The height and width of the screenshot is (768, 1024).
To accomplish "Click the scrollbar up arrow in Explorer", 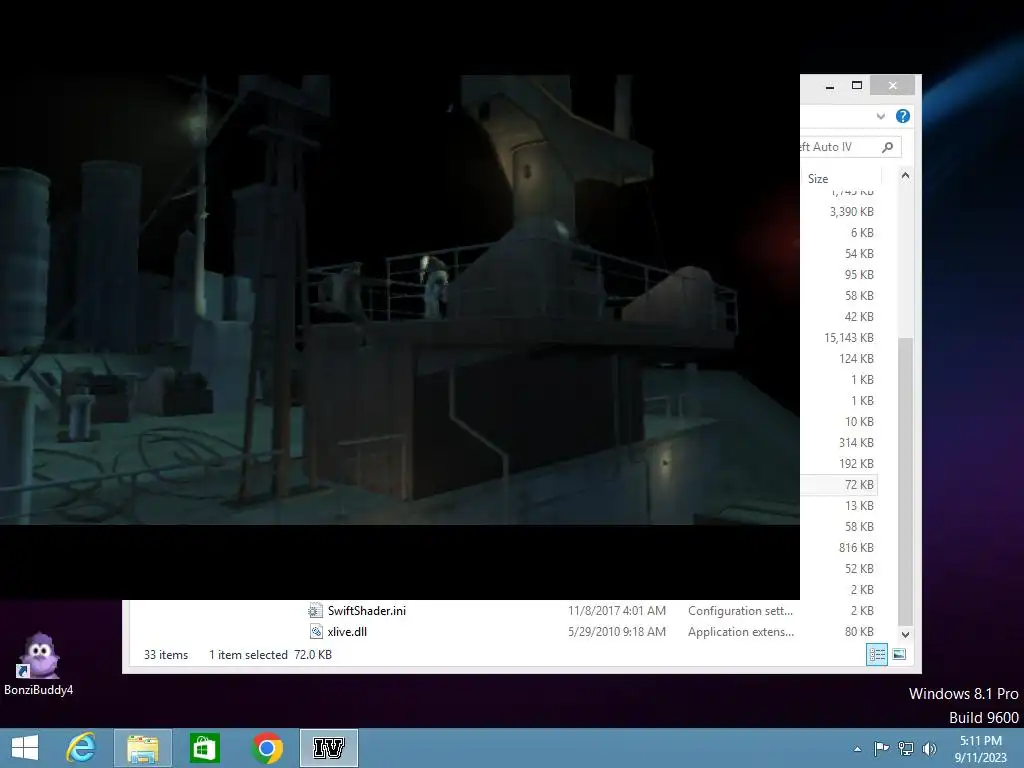I will (x=905, y=176).
